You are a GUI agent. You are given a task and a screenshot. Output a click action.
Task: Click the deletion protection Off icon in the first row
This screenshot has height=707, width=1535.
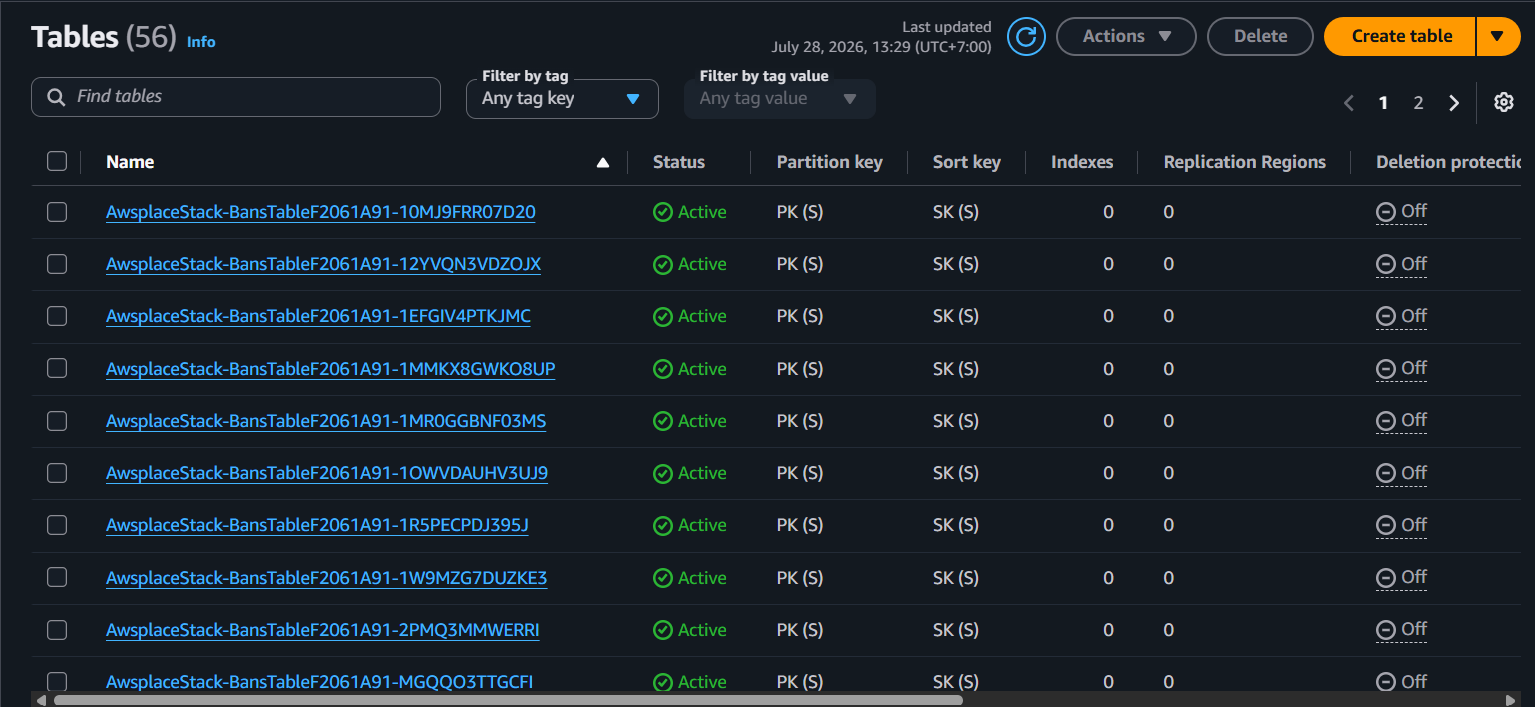tap(1386, 212)
